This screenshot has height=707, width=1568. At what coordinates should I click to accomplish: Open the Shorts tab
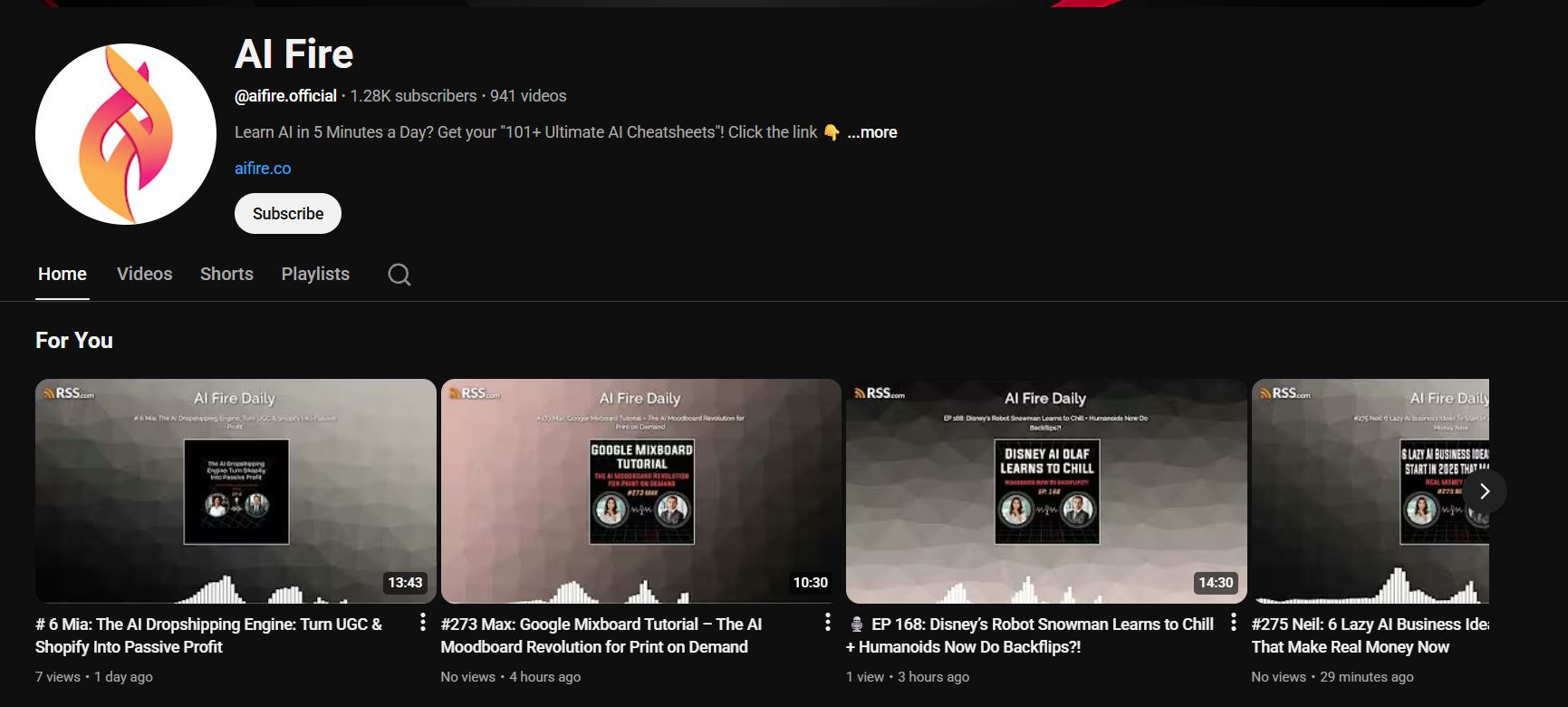[226, 274]
